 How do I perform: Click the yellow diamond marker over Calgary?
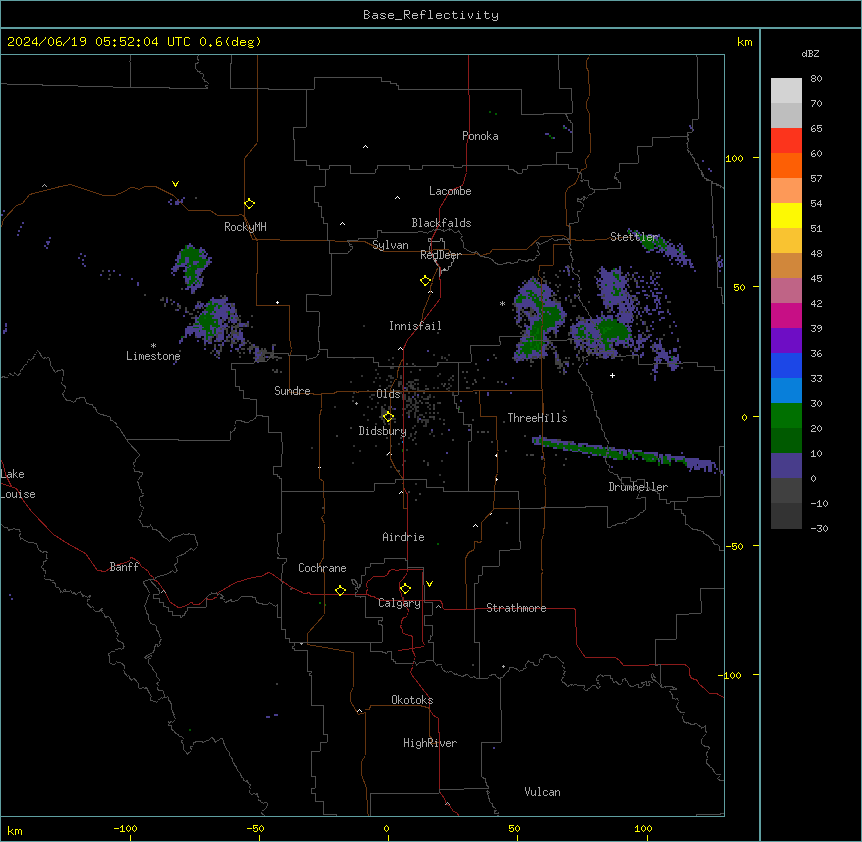[405, 589]
